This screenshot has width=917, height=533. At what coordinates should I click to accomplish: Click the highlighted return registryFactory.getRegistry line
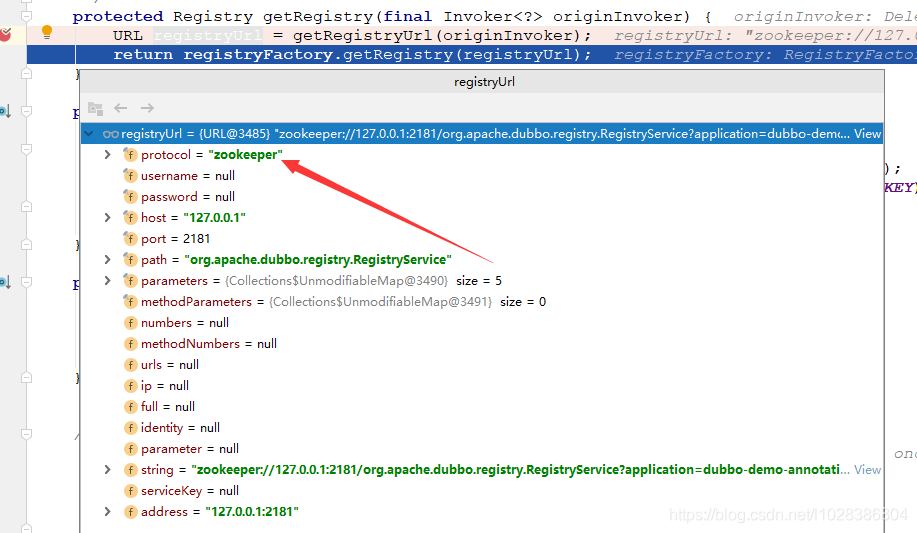[x=472, y=54]
